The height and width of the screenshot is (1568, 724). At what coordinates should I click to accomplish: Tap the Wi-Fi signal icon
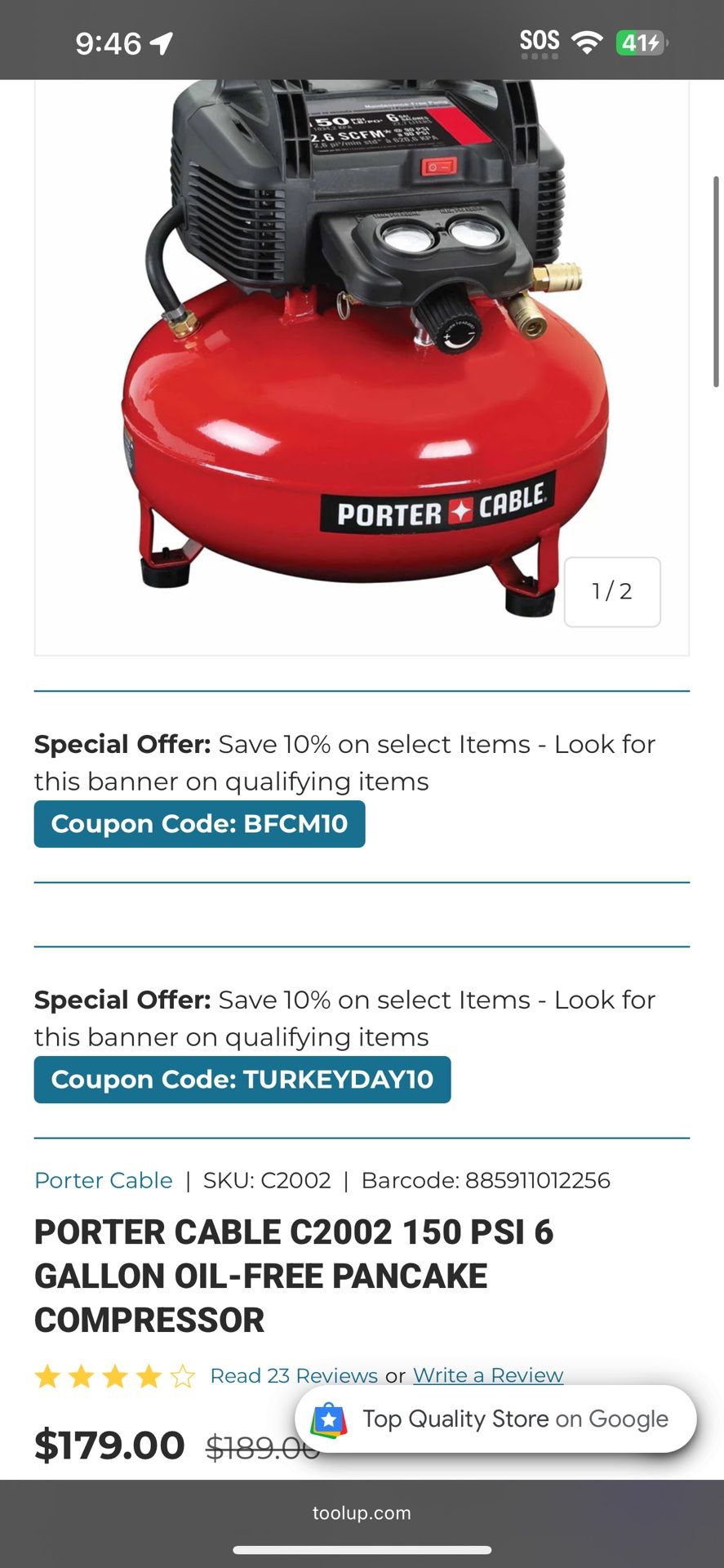(x=586, y=42)
